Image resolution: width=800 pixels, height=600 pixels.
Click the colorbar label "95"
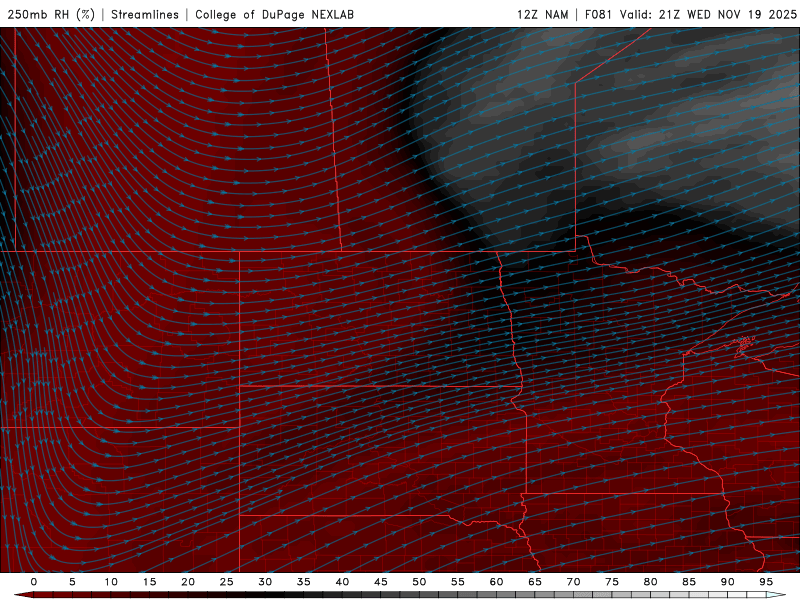(766, 582)
